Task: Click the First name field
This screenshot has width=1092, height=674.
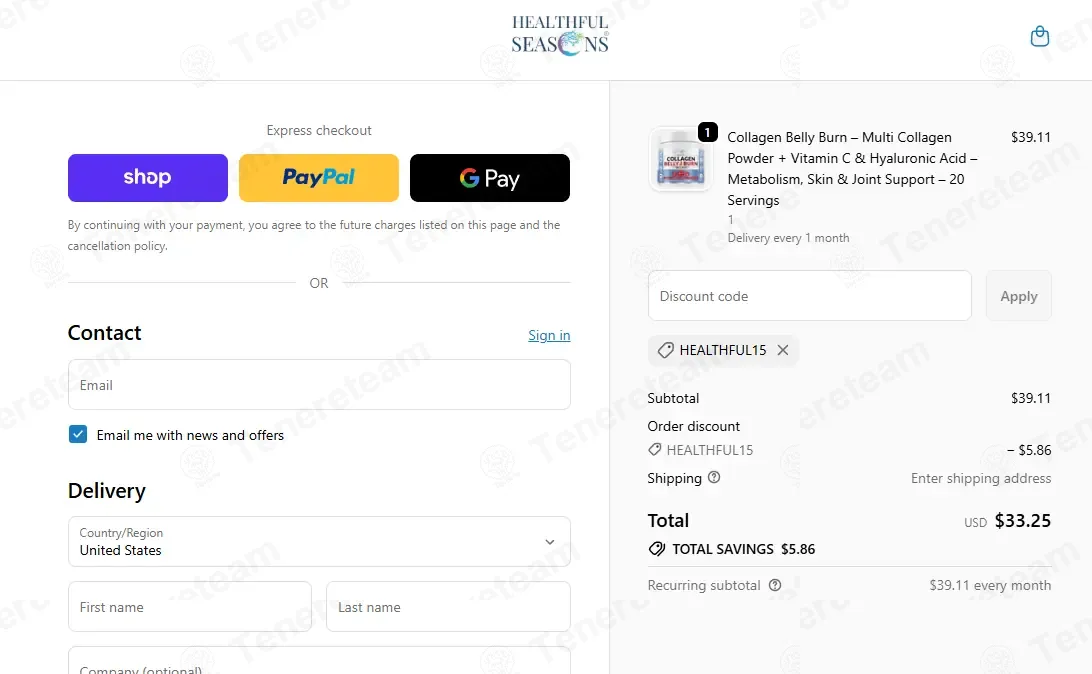Action: point(189,607)
